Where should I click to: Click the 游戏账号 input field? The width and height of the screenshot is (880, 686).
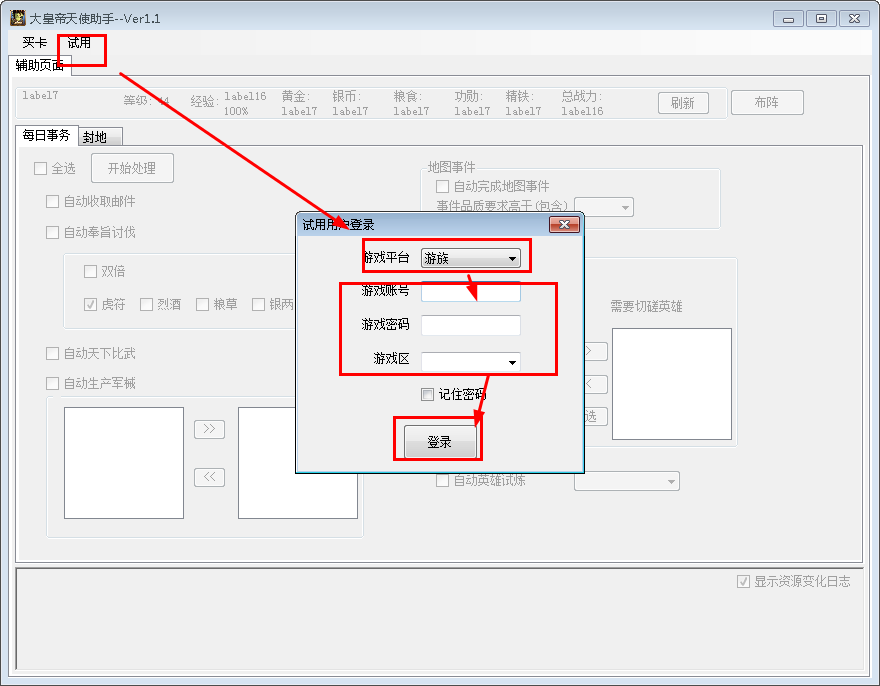pyautogui.click(x=470, y=292)
